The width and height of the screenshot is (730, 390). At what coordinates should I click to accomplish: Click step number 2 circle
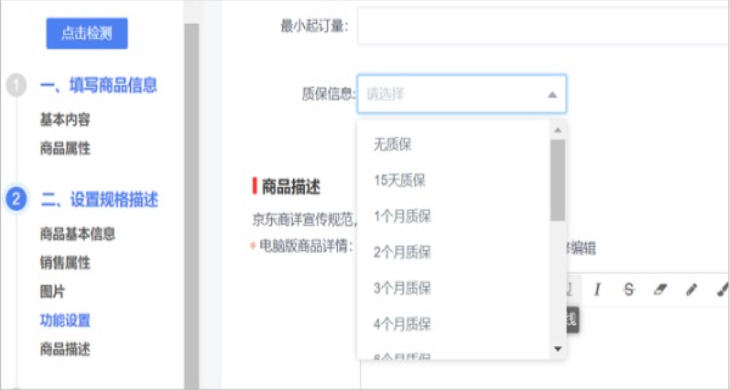(x=16, y=199)
